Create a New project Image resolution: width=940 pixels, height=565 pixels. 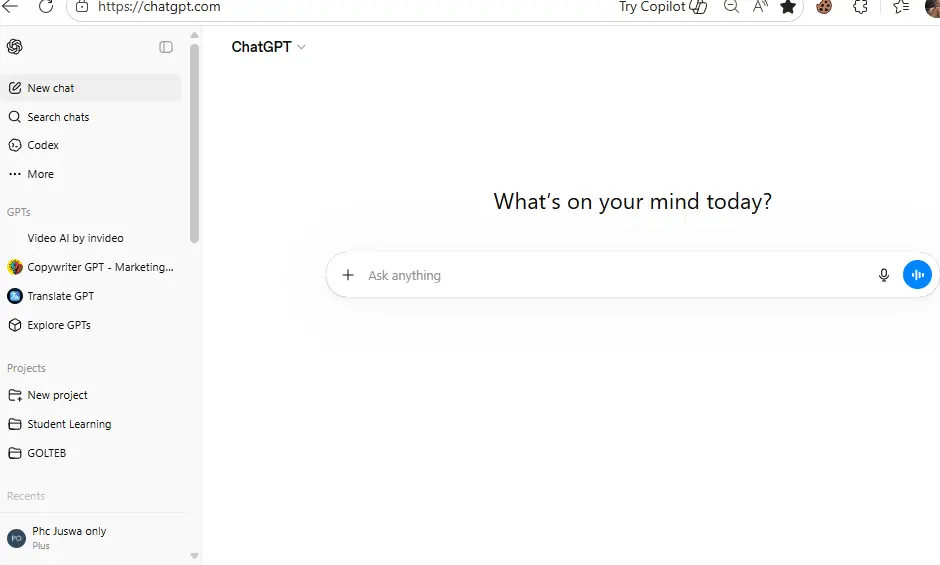pyautogui.click(x=91, y=395)
